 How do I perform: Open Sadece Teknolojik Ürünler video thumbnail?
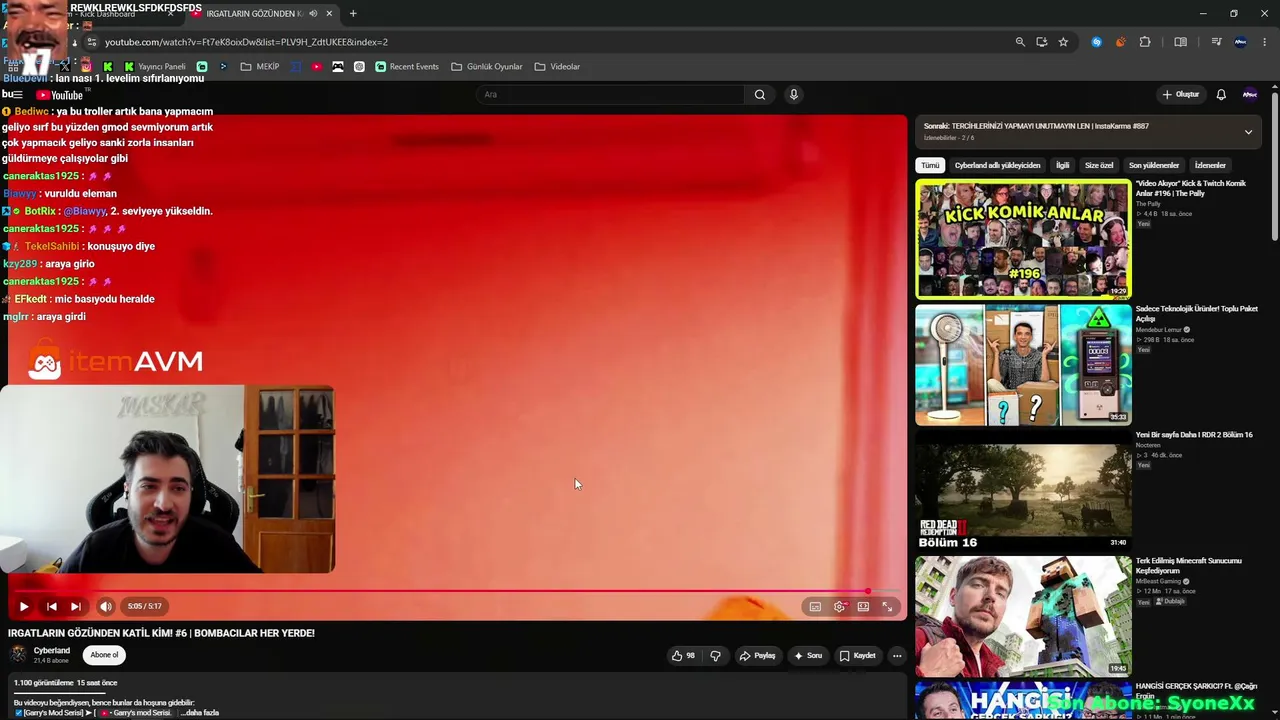[1023, 365]
